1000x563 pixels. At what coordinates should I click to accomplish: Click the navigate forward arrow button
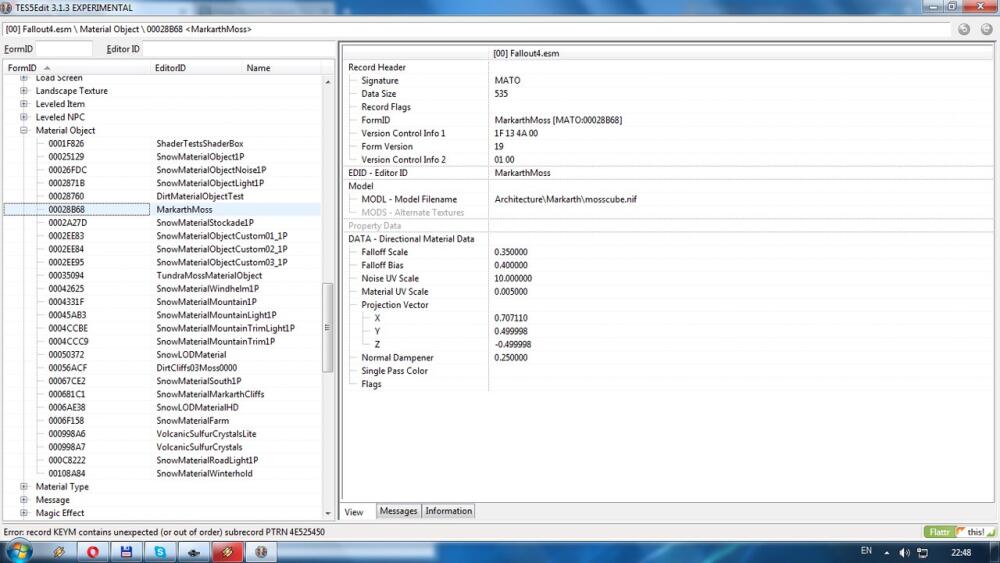[x=986, y=29]
